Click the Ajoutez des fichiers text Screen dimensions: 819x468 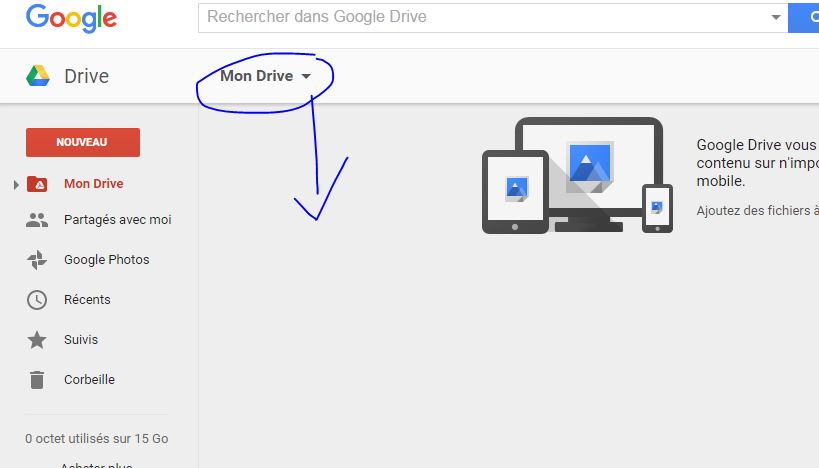pyautogui.click(x=757, y=210)
